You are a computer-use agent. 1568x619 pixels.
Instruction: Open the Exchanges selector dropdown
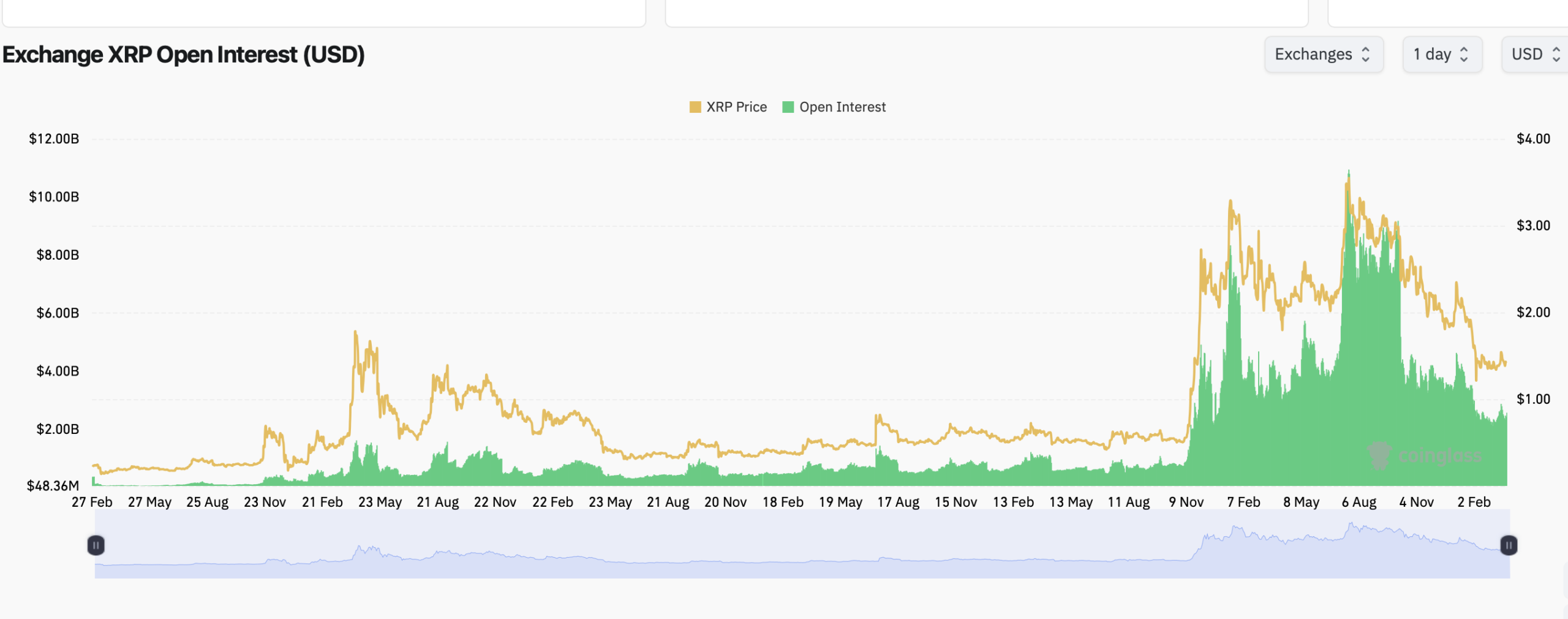pyautogui.click(x=1324, y=54)
